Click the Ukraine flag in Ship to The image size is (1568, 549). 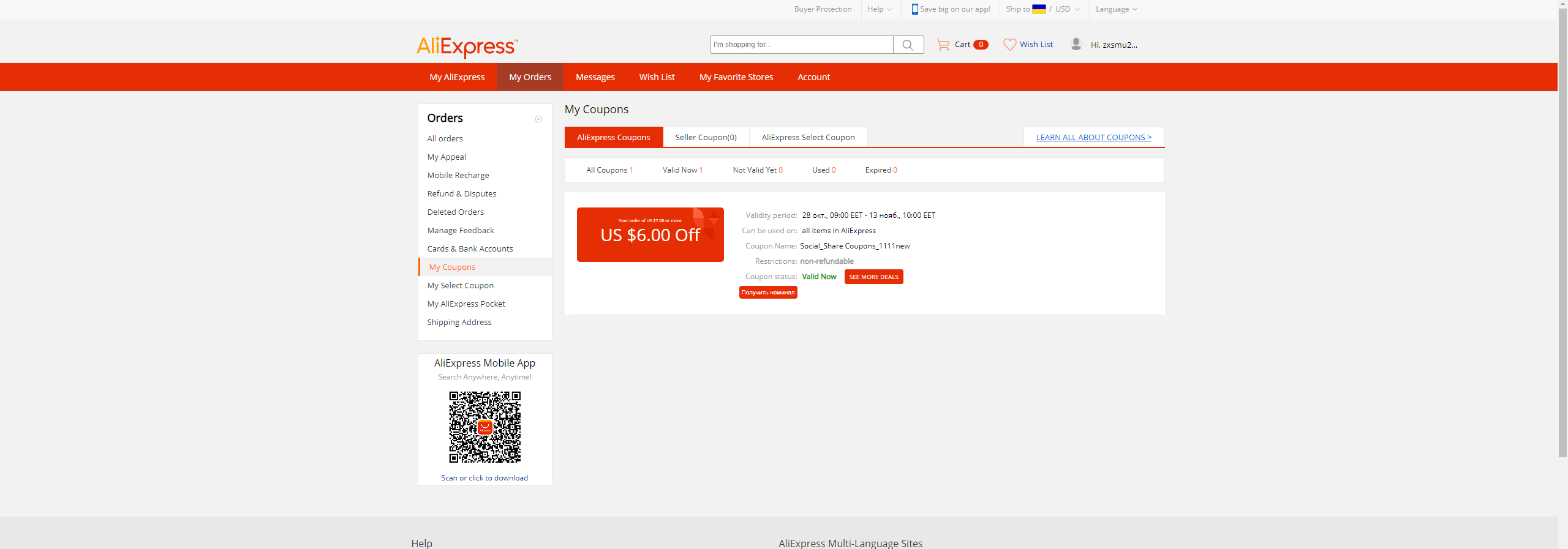coord(1039,9)
